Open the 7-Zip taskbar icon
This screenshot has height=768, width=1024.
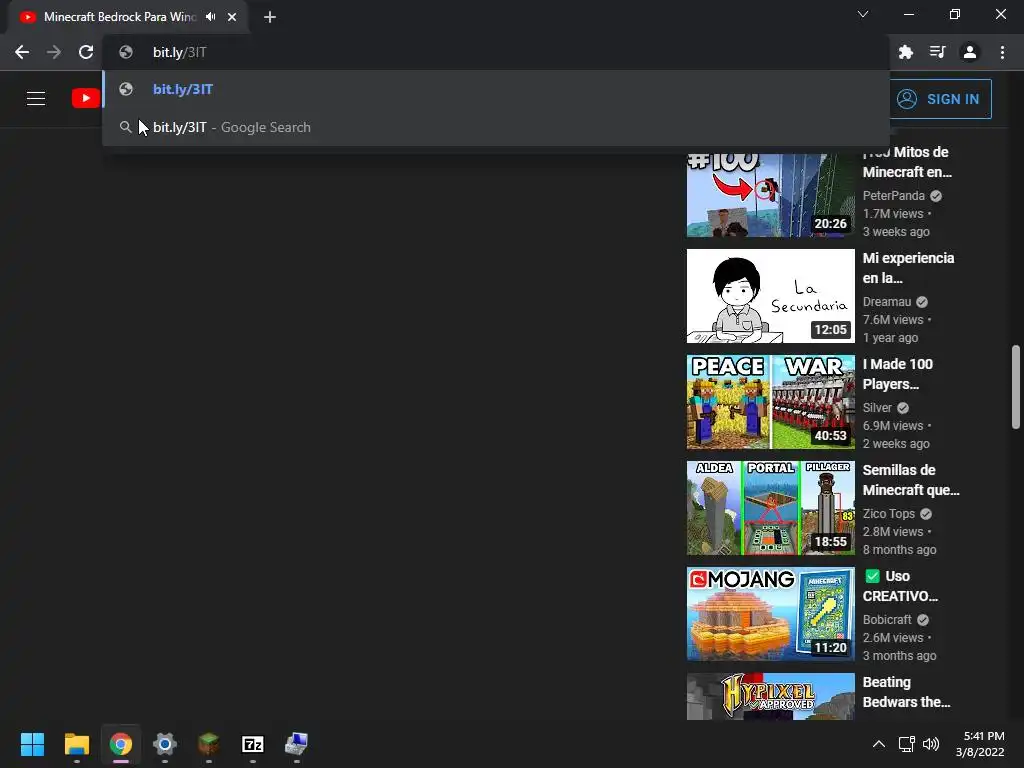(253, 744)
